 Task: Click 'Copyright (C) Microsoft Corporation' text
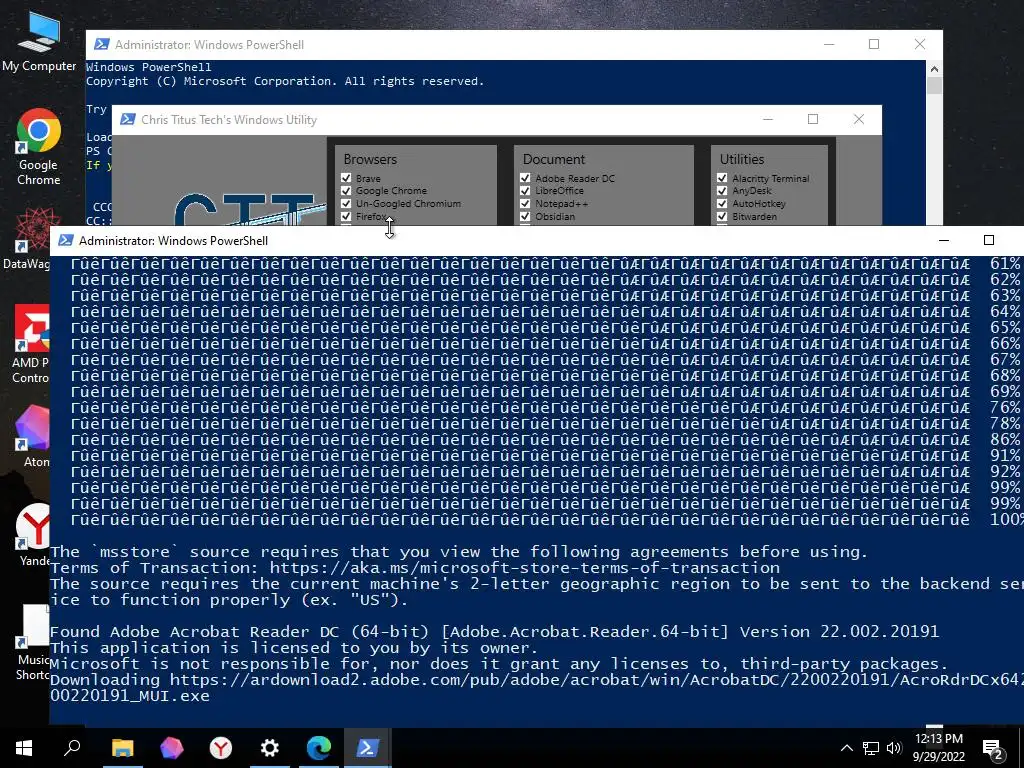tap(285, 81)
